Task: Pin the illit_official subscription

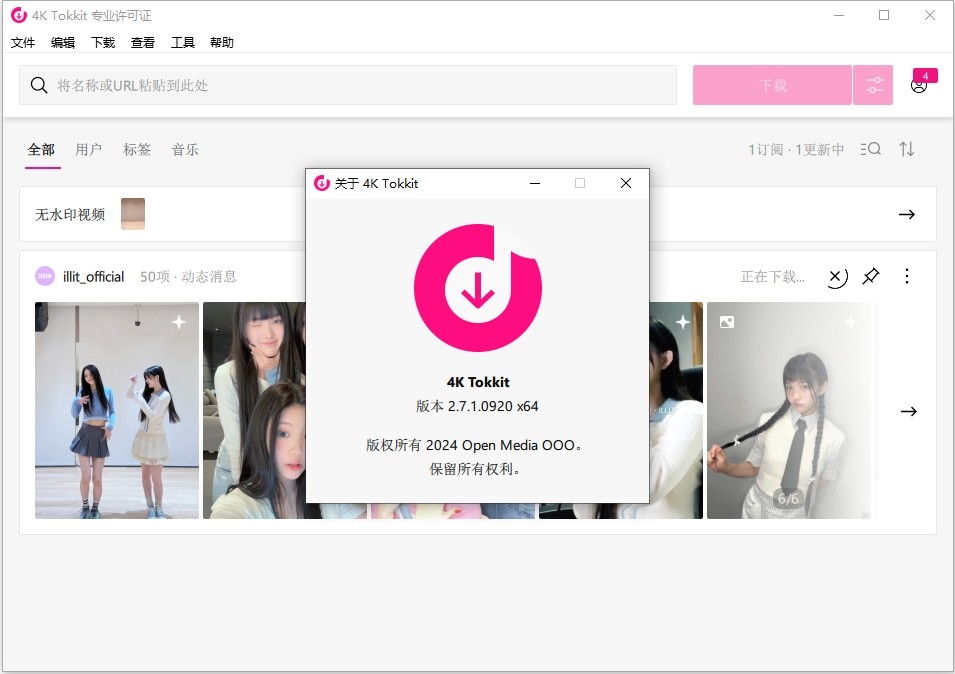Action: (871, 276)
